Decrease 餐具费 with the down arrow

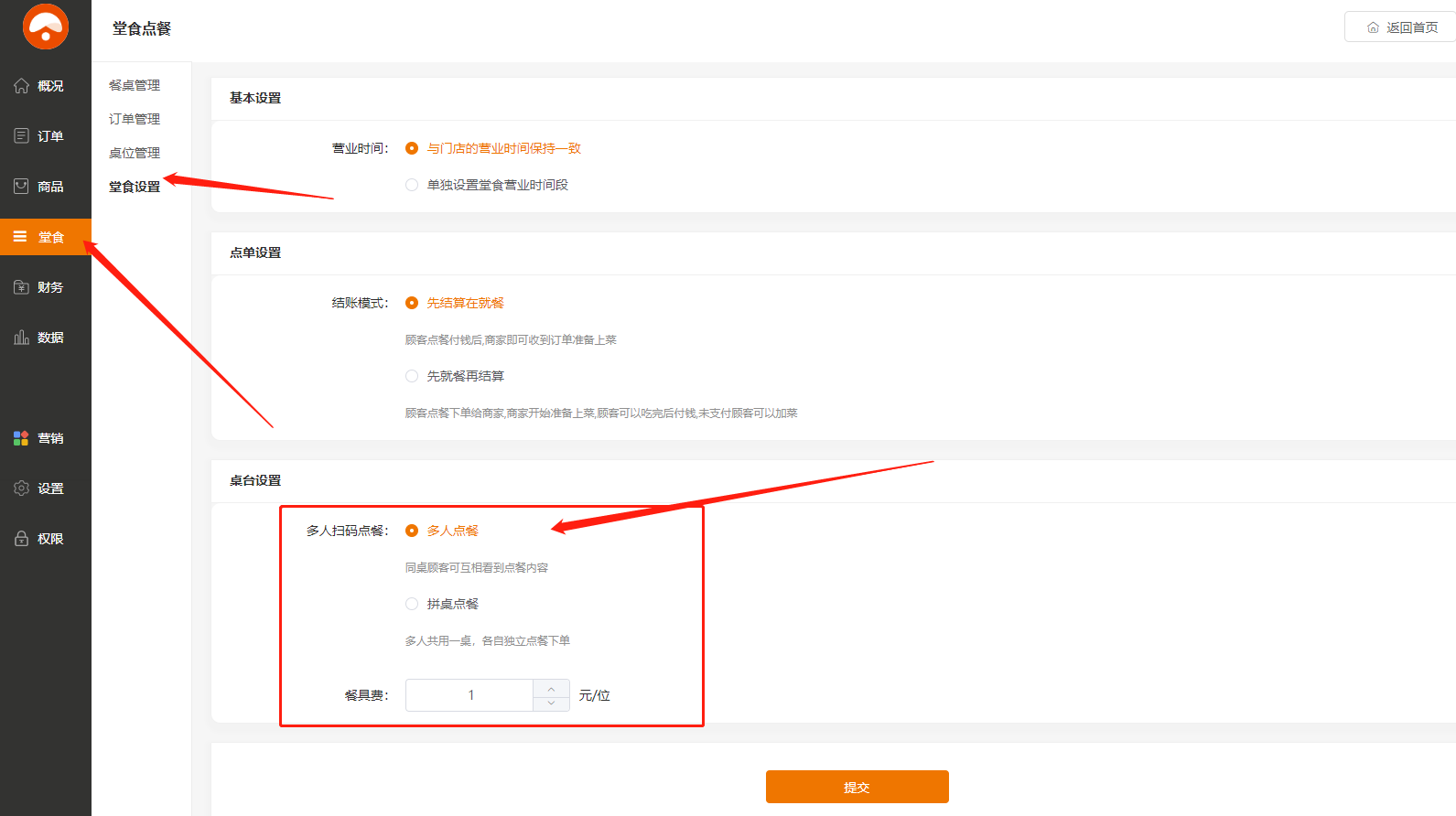(551, 703)
